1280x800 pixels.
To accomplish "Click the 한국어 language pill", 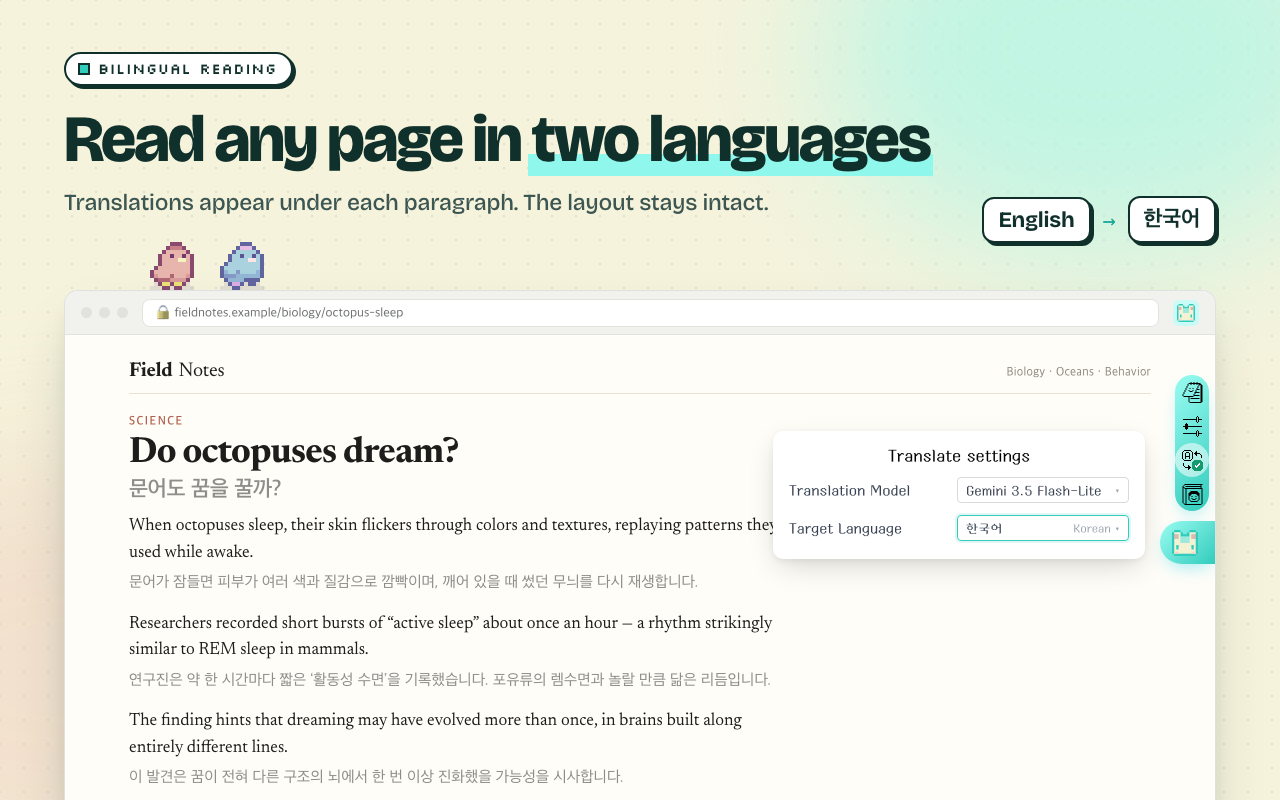I will [x=1171, y=219].
